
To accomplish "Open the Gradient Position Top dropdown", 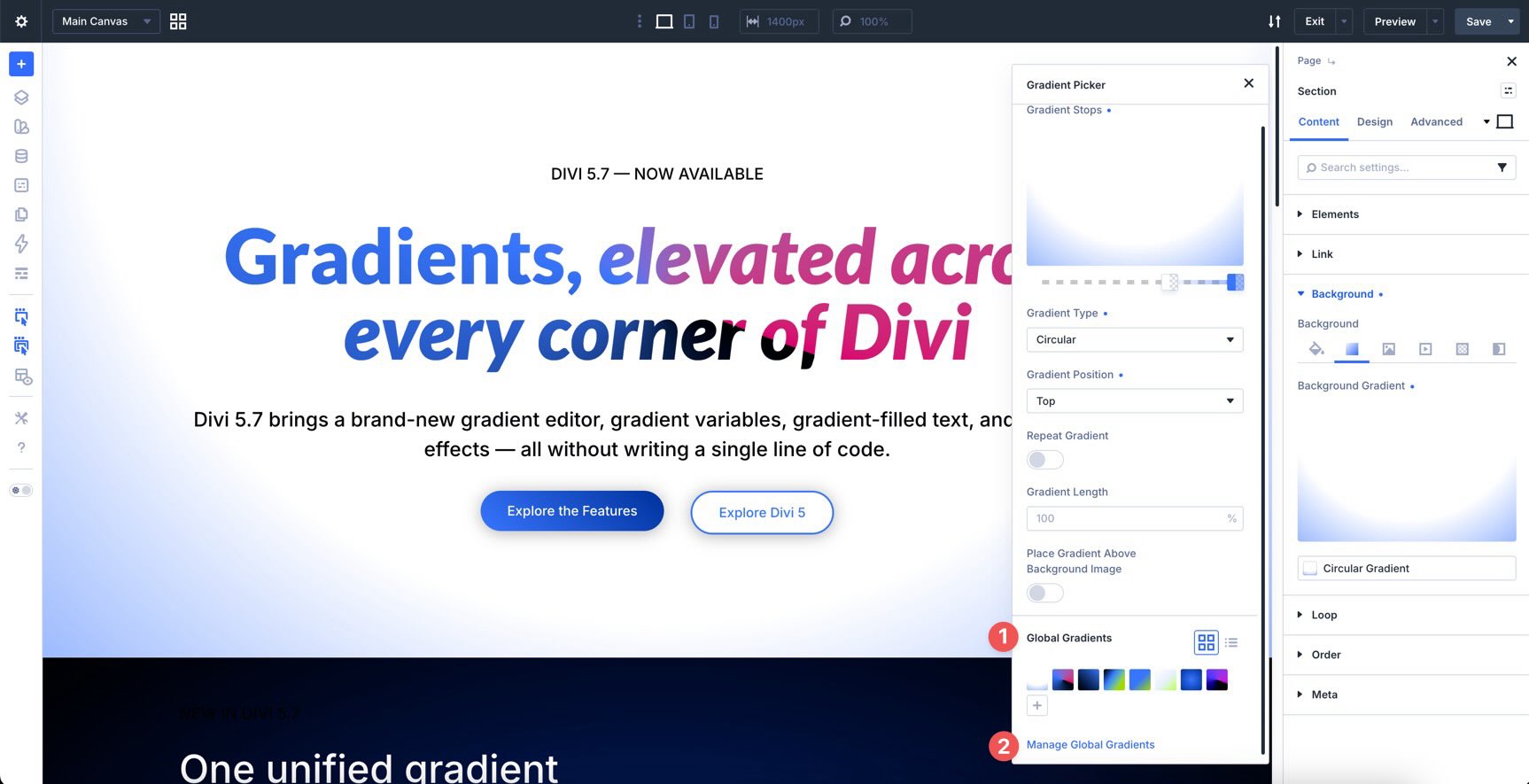I will click(x=1134, y=400).
